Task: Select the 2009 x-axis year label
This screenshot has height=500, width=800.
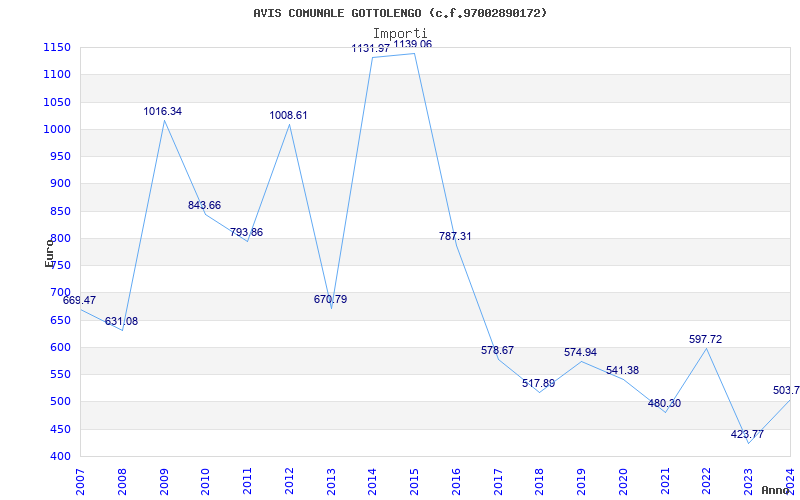Action: point(164,482)
